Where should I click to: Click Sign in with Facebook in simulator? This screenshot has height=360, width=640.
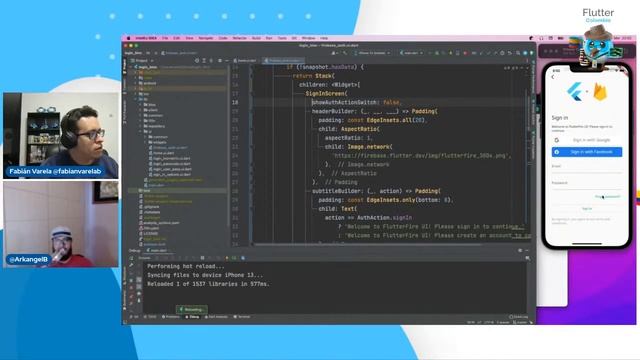click(587, 152)
